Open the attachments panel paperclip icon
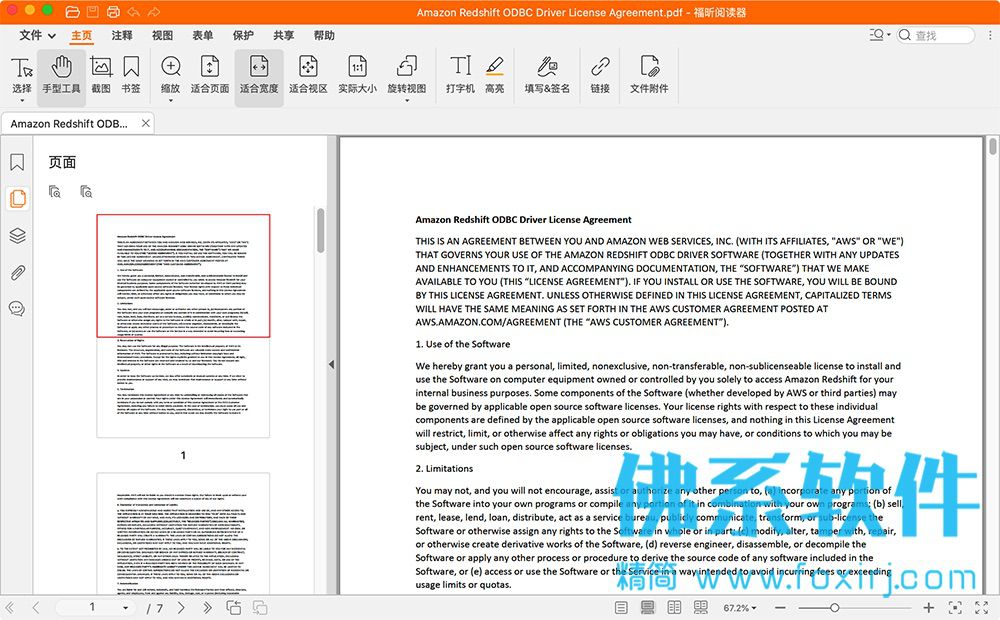The image size is (1000, 620). (x=17, y=273)
